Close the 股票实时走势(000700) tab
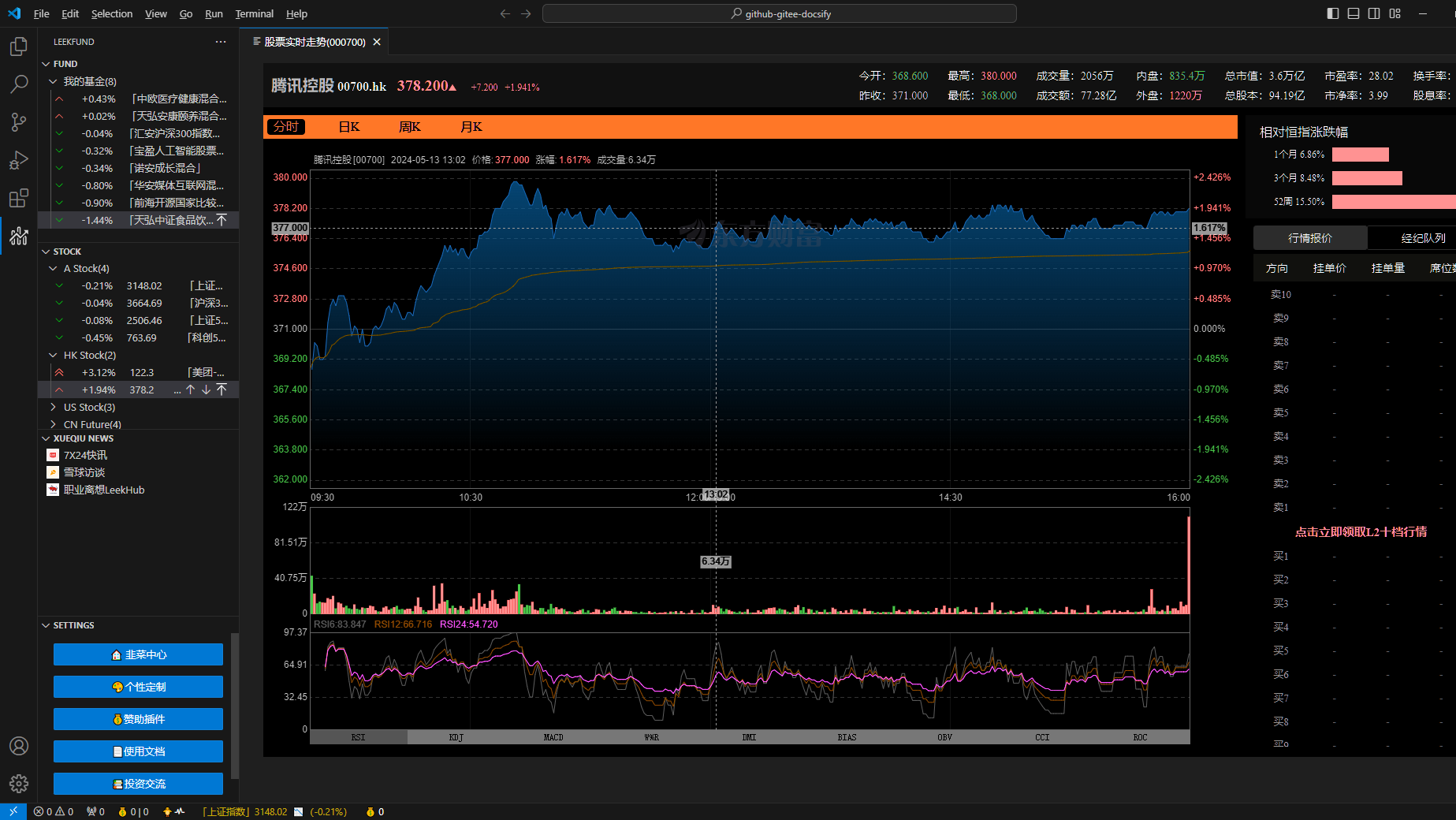Image resolution: width=1456 pixels, height=820 pixels. (x=377, y=42)
